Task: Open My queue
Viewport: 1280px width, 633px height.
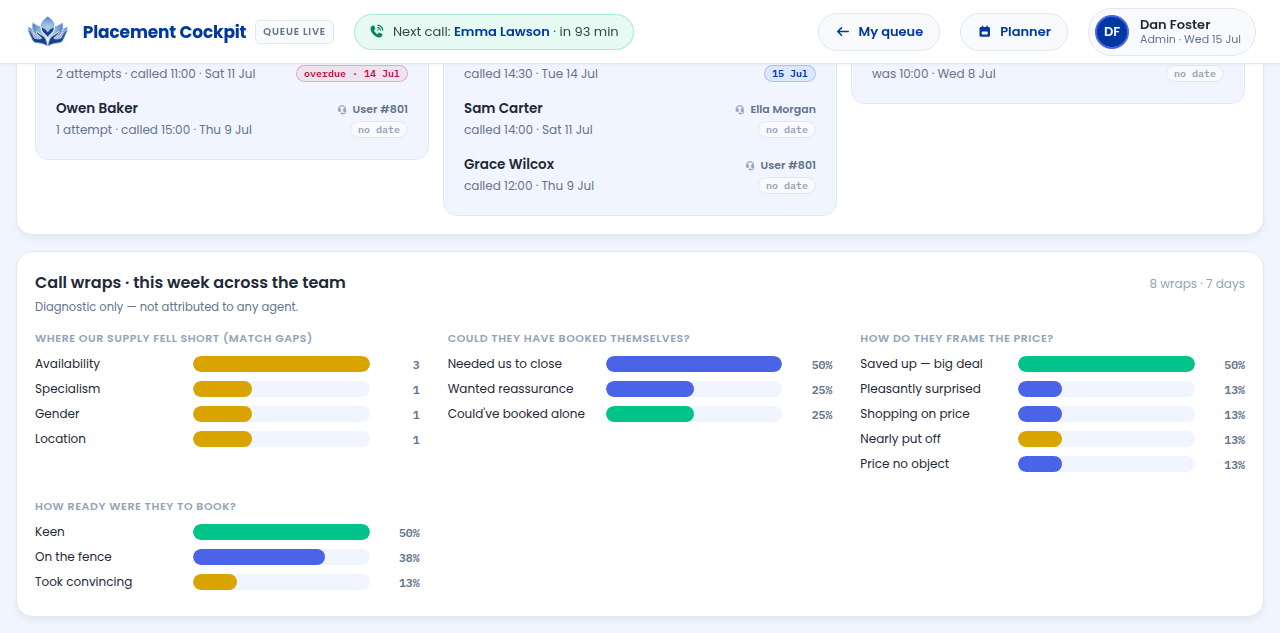Action: pos(879,32)
